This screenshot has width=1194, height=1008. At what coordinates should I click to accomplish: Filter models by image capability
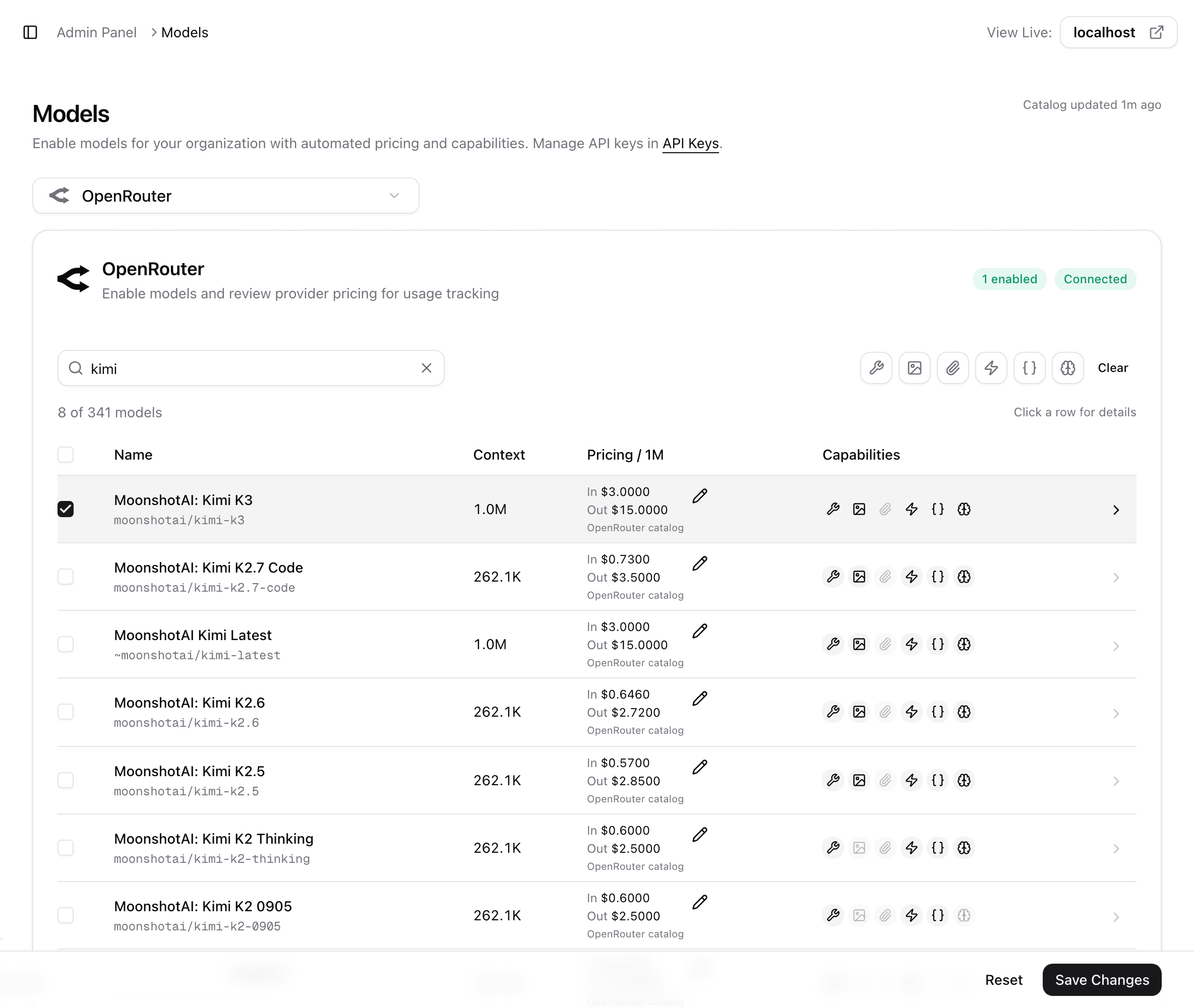(x=915, y=368)
